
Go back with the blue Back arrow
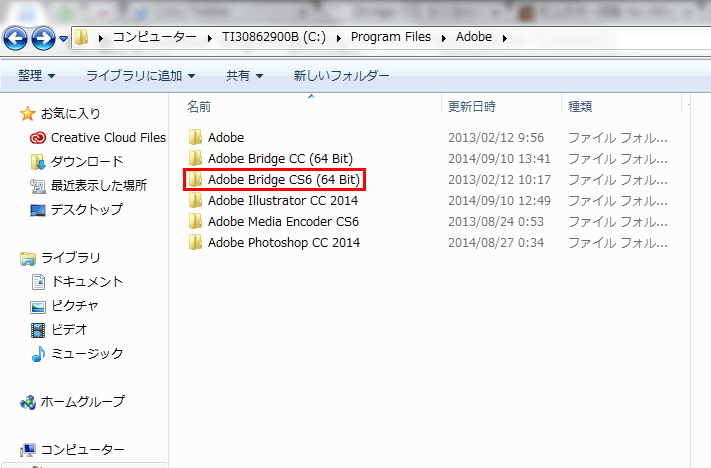click(x=15, y=38)
